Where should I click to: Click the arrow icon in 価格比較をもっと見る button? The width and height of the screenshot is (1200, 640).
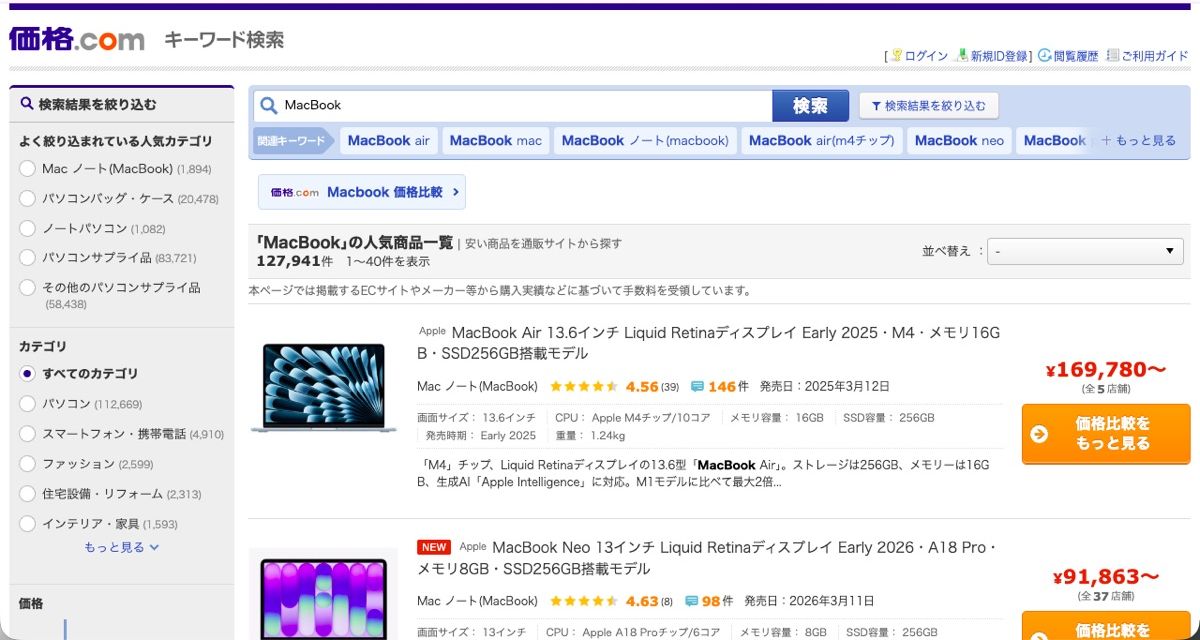click(x=1039, y=434)
